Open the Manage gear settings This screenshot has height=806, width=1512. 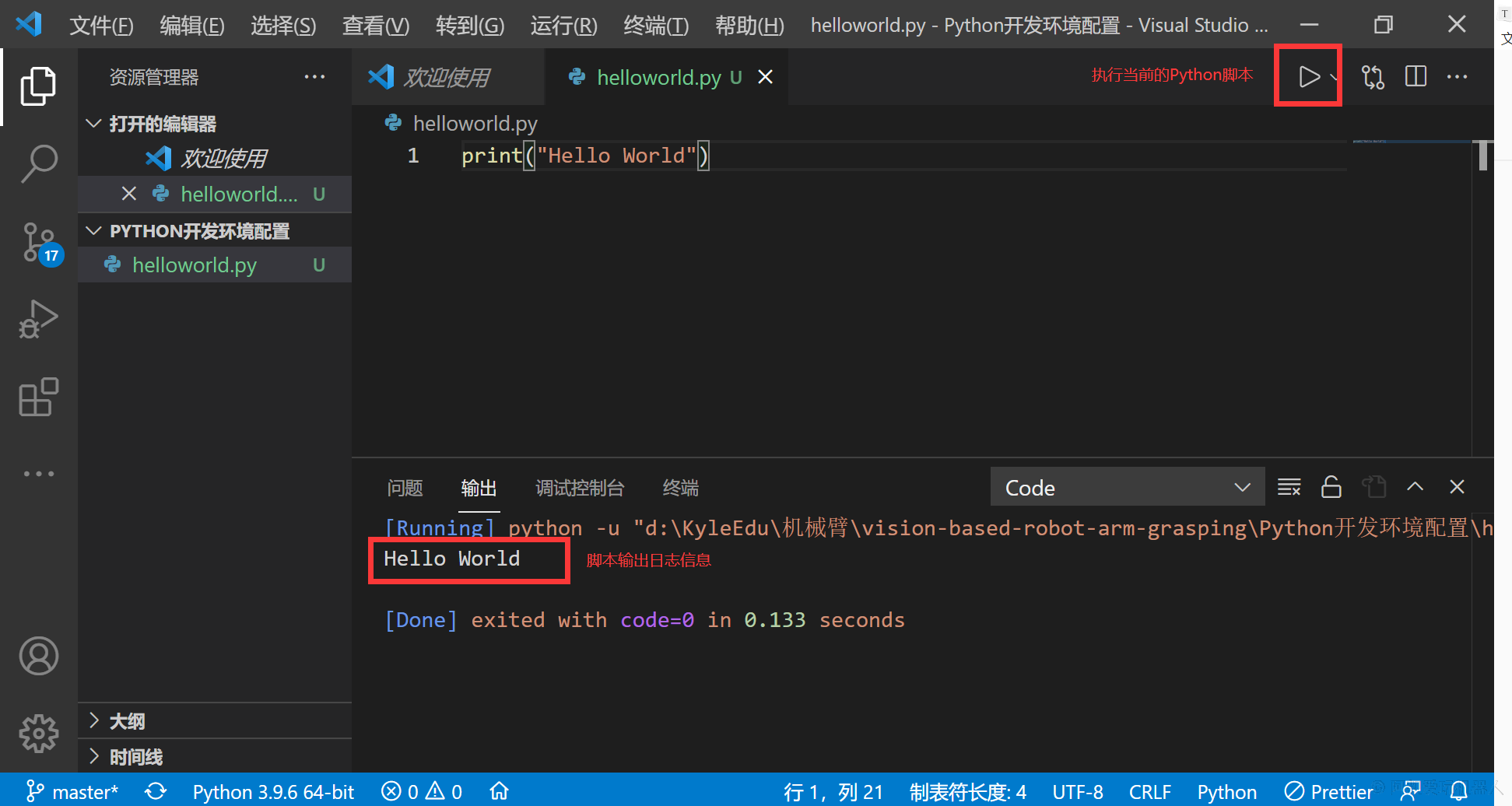point(38,733)
